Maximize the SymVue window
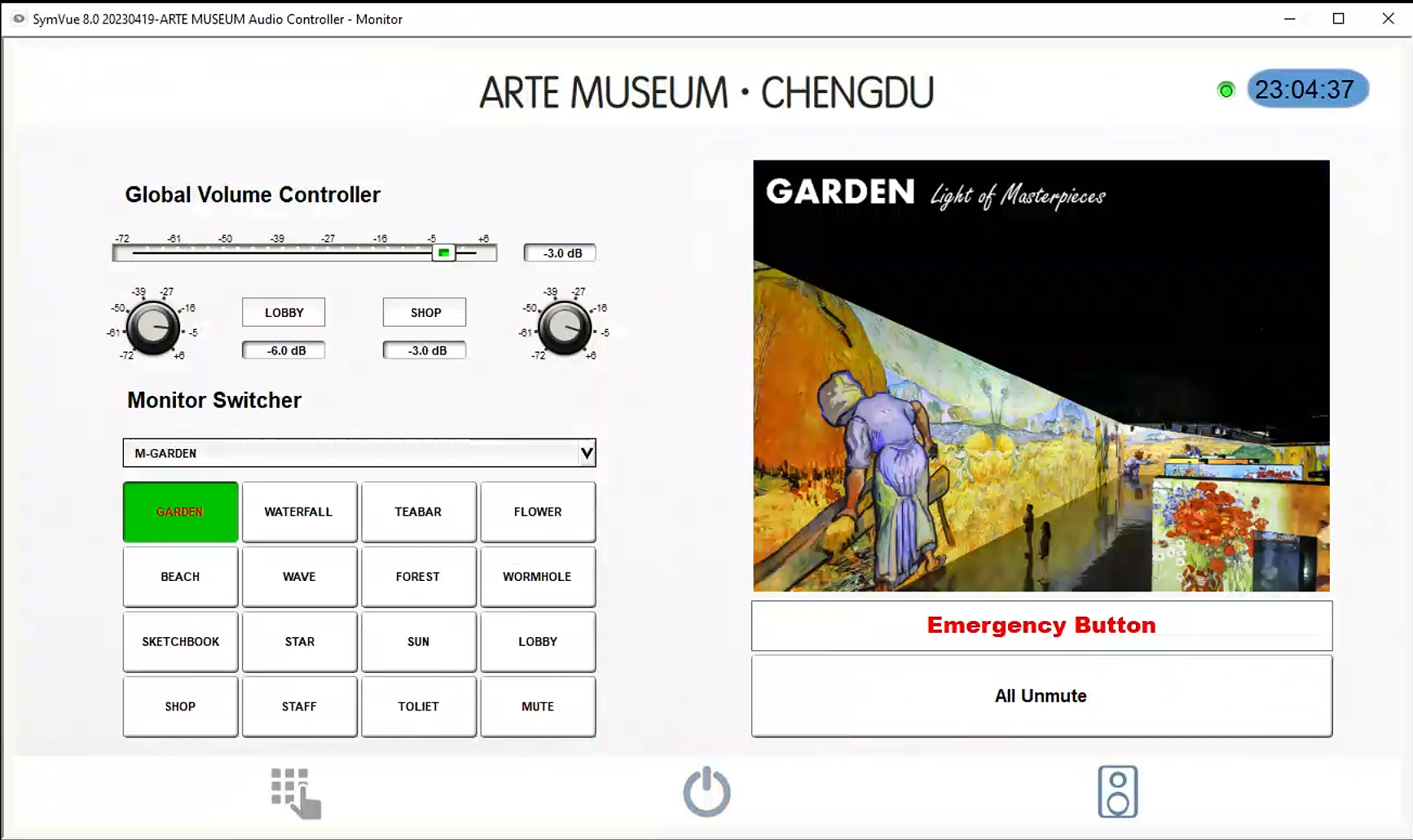 pos(1338,19)
